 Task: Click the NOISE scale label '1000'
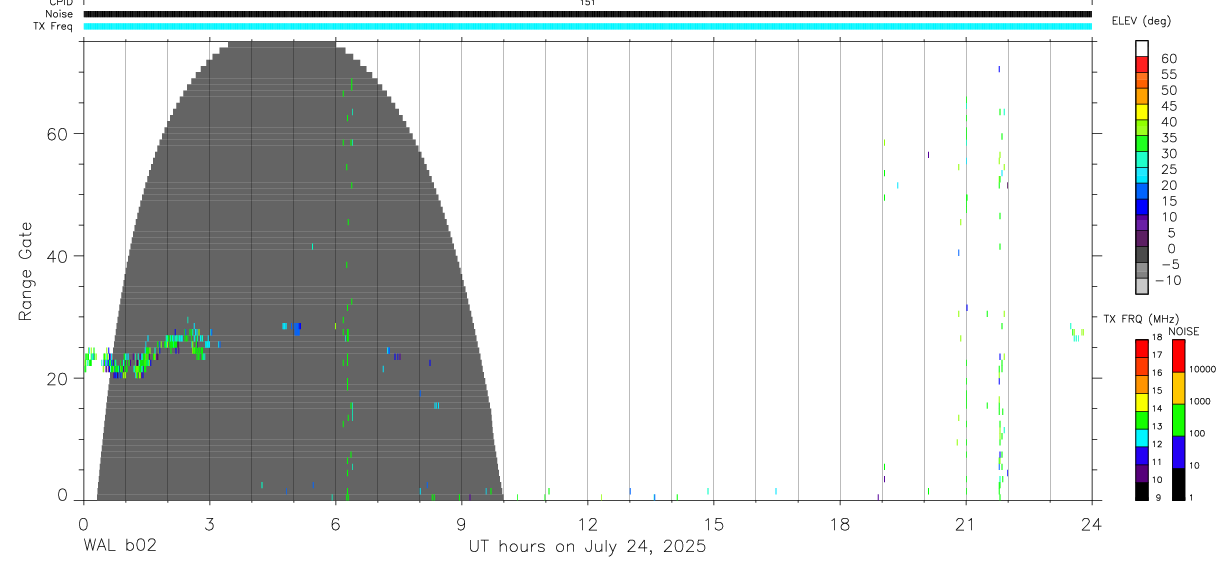pos(1200,401)
